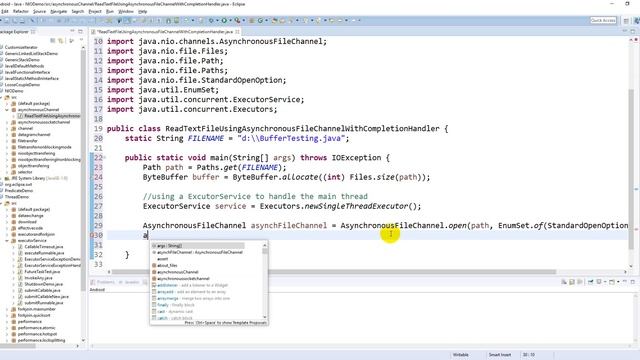Open the Help menu
The width and height of the screenshot is (640, 360).
coord(142,11)
